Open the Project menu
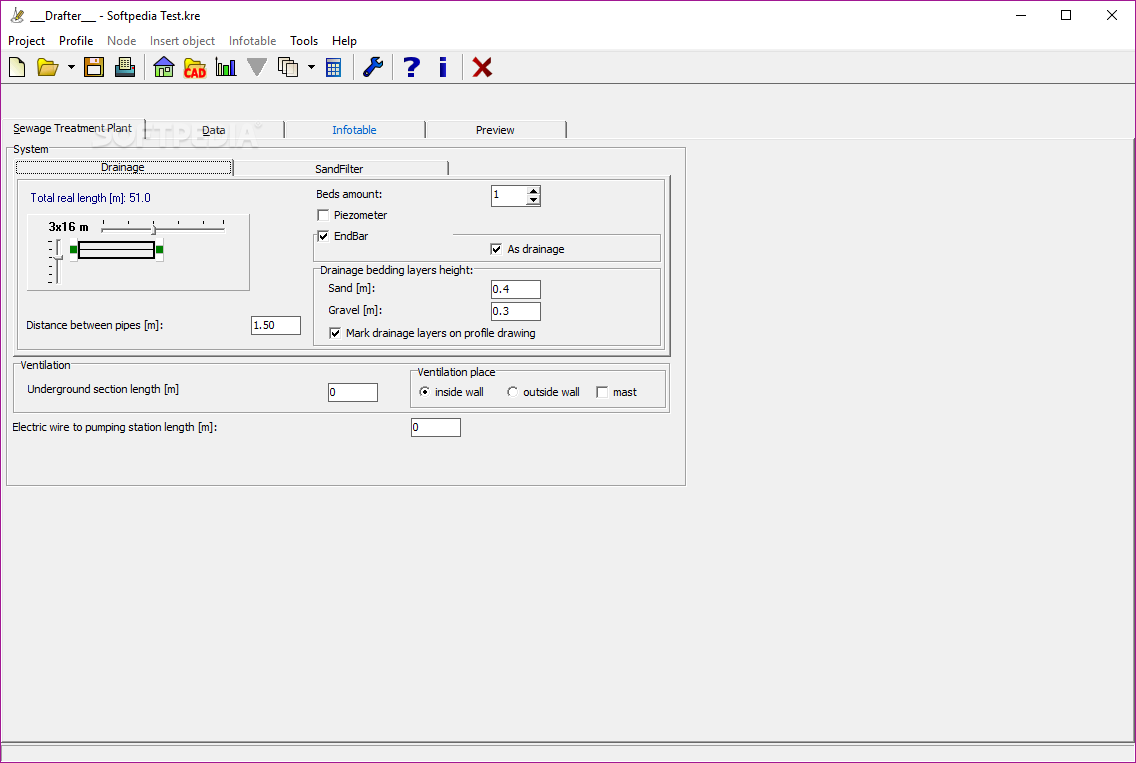Viewport: 1136px width, 763px height. pyautogui.click(x=27, y=41)
